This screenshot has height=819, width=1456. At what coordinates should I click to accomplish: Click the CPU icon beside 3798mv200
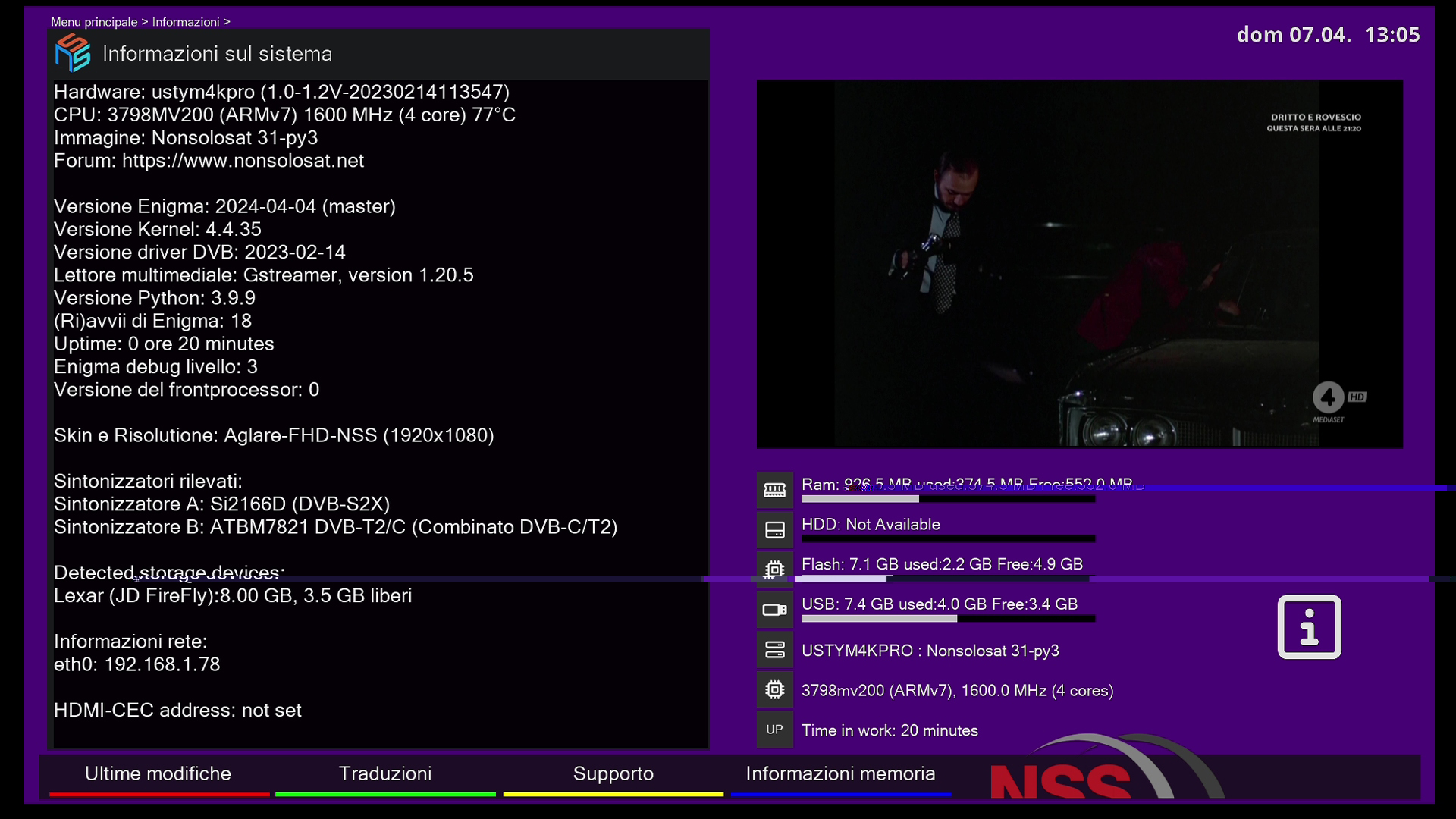coord(774,690)
